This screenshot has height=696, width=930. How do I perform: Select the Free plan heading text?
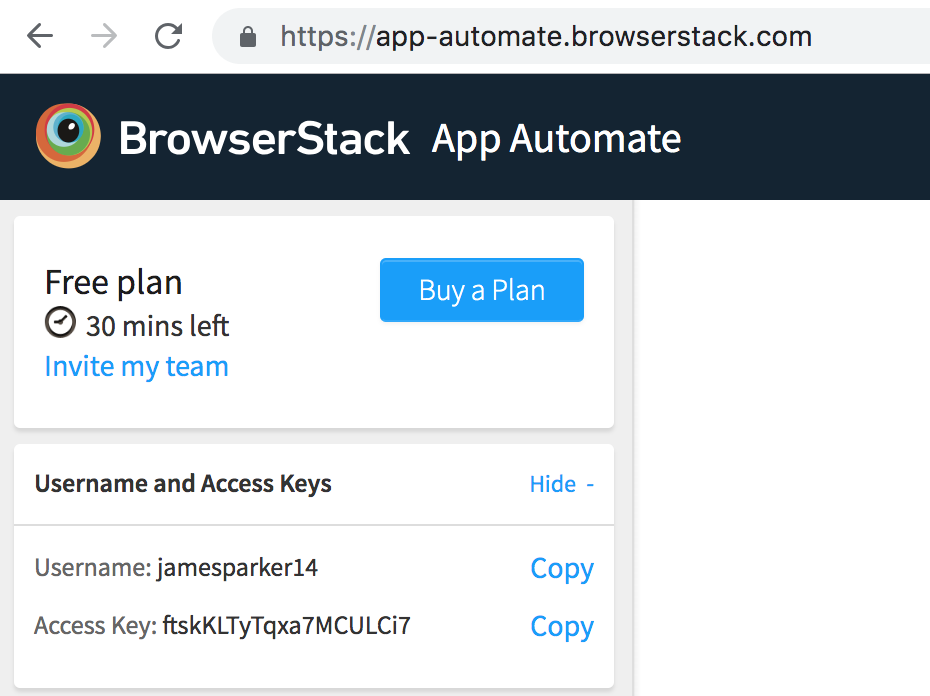(x=113, y=282)
